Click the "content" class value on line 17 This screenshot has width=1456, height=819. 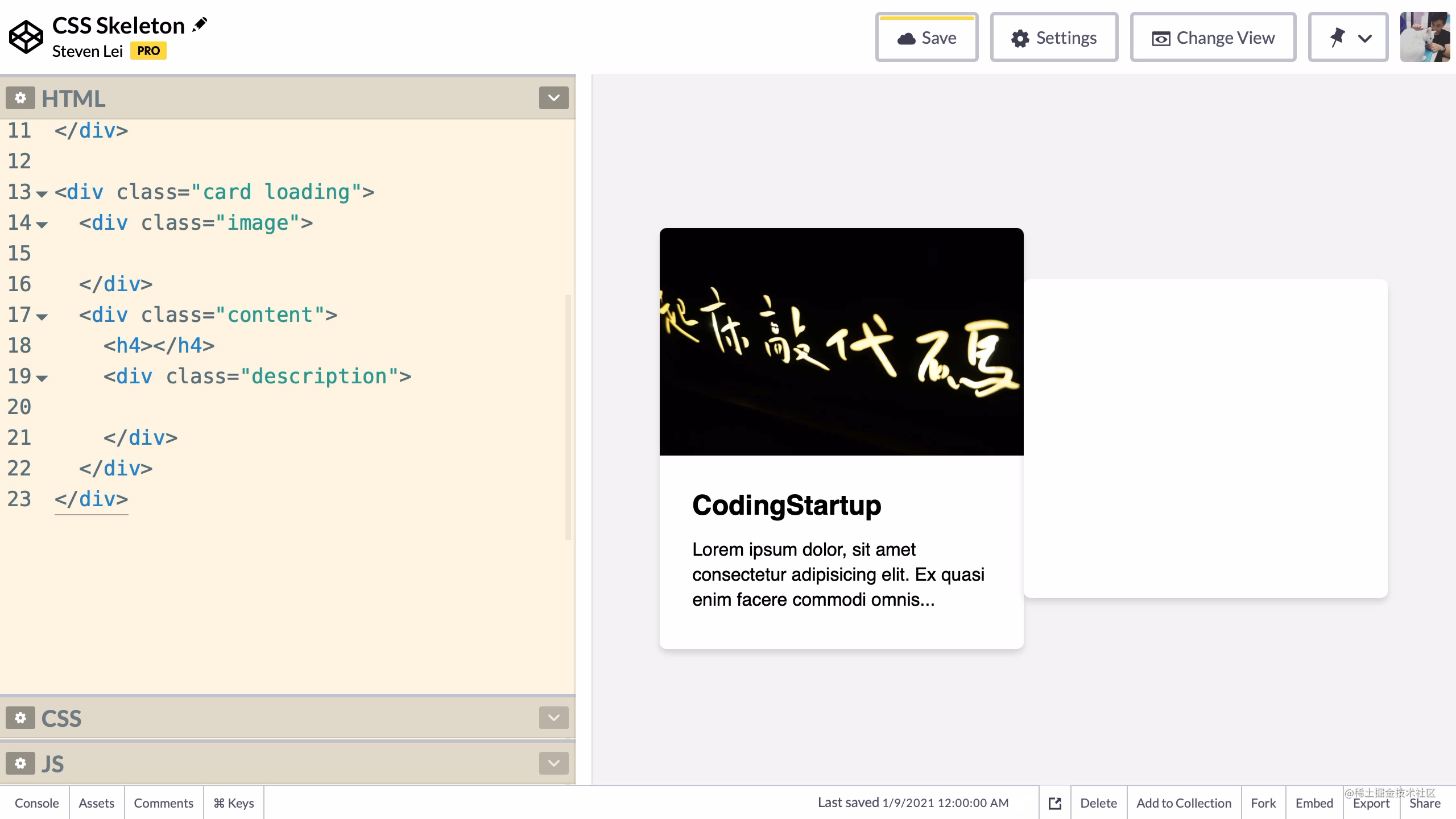coord(270,315)
